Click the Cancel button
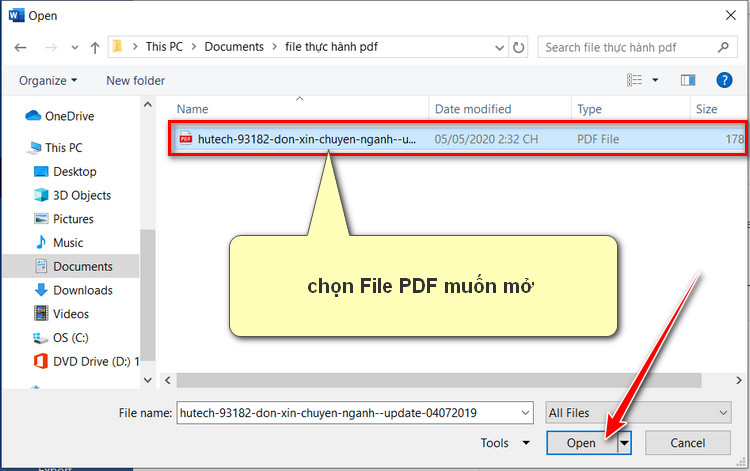This screenshot has width=750, height=471. coord(687,443)
